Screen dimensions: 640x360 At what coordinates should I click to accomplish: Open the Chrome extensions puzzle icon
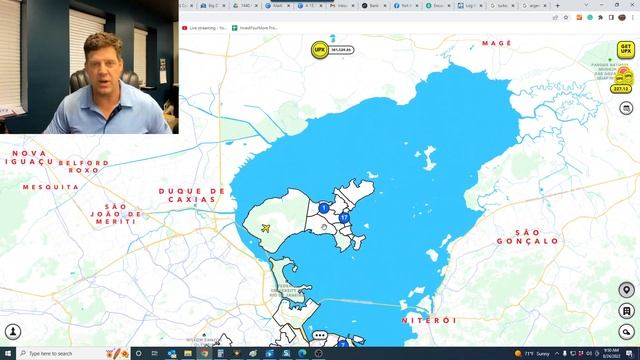(x=600, y=18)
